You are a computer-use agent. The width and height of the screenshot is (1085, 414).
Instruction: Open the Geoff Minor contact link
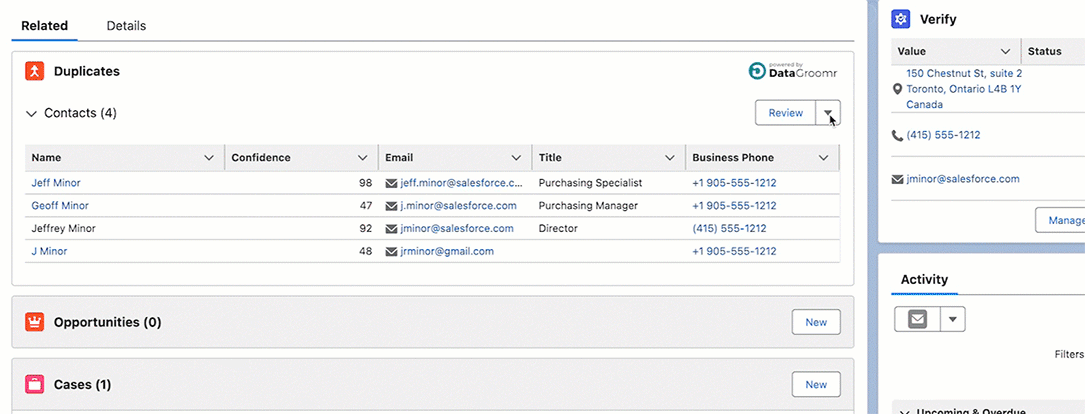[60, 206]
